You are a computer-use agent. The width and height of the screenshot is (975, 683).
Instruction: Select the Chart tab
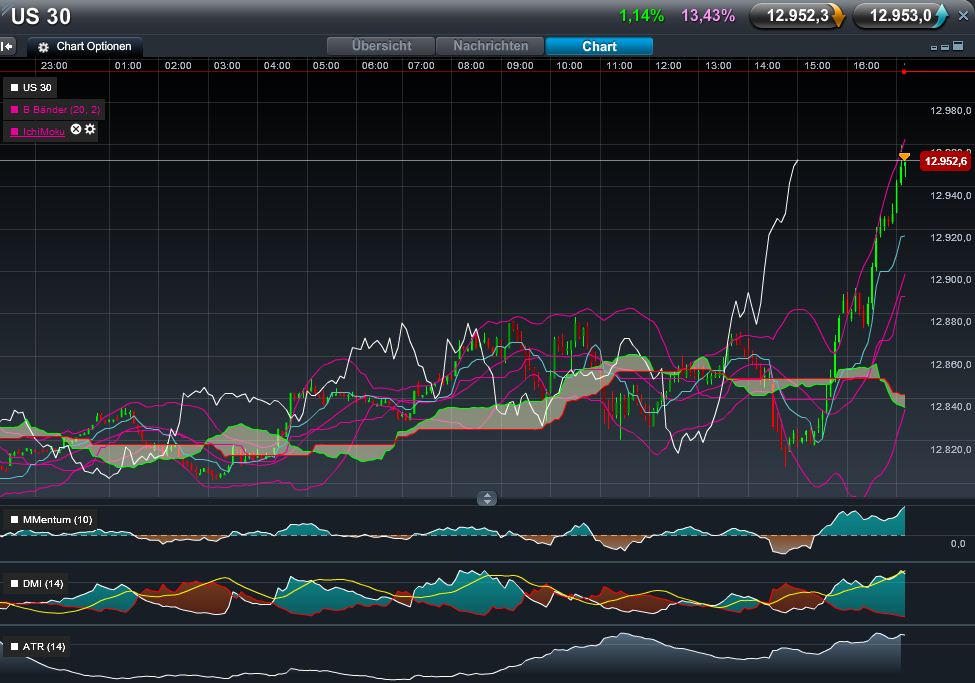coord(599,46)
